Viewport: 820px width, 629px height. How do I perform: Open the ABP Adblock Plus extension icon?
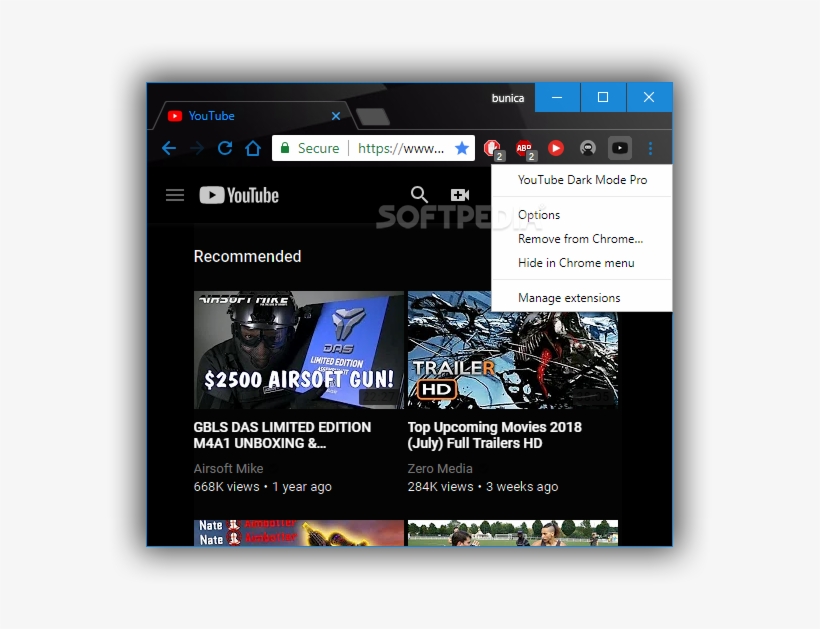click(x=525, y=149)
